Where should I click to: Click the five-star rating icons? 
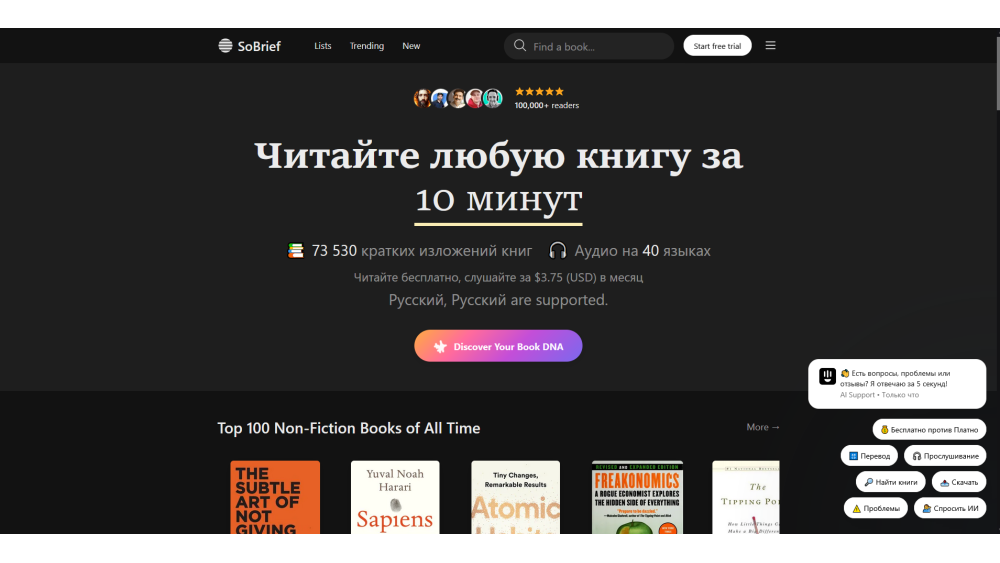click(x=539, y=91)
